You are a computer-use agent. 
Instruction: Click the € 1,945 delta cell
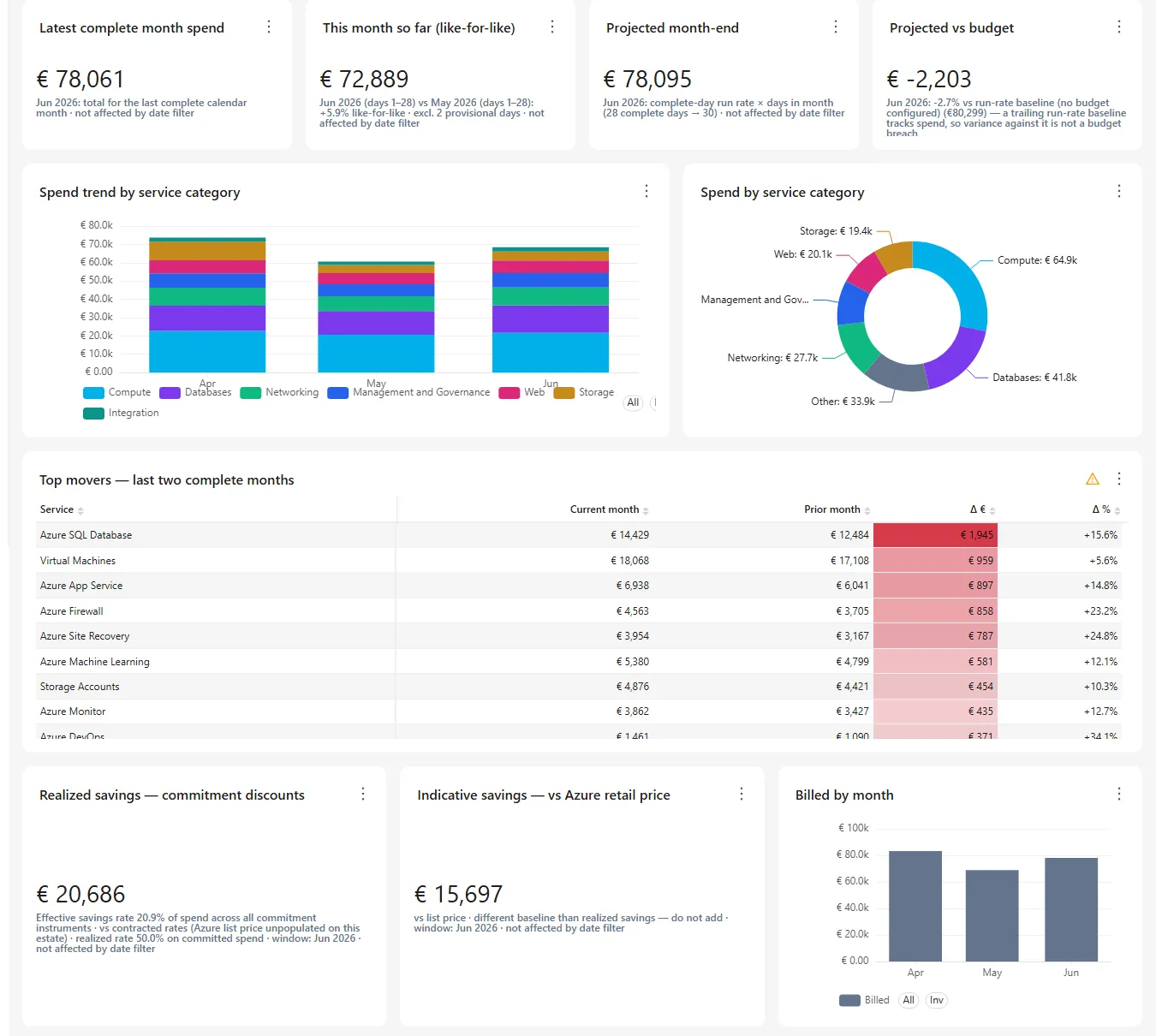pyautogui.click(x=936, y=535)
